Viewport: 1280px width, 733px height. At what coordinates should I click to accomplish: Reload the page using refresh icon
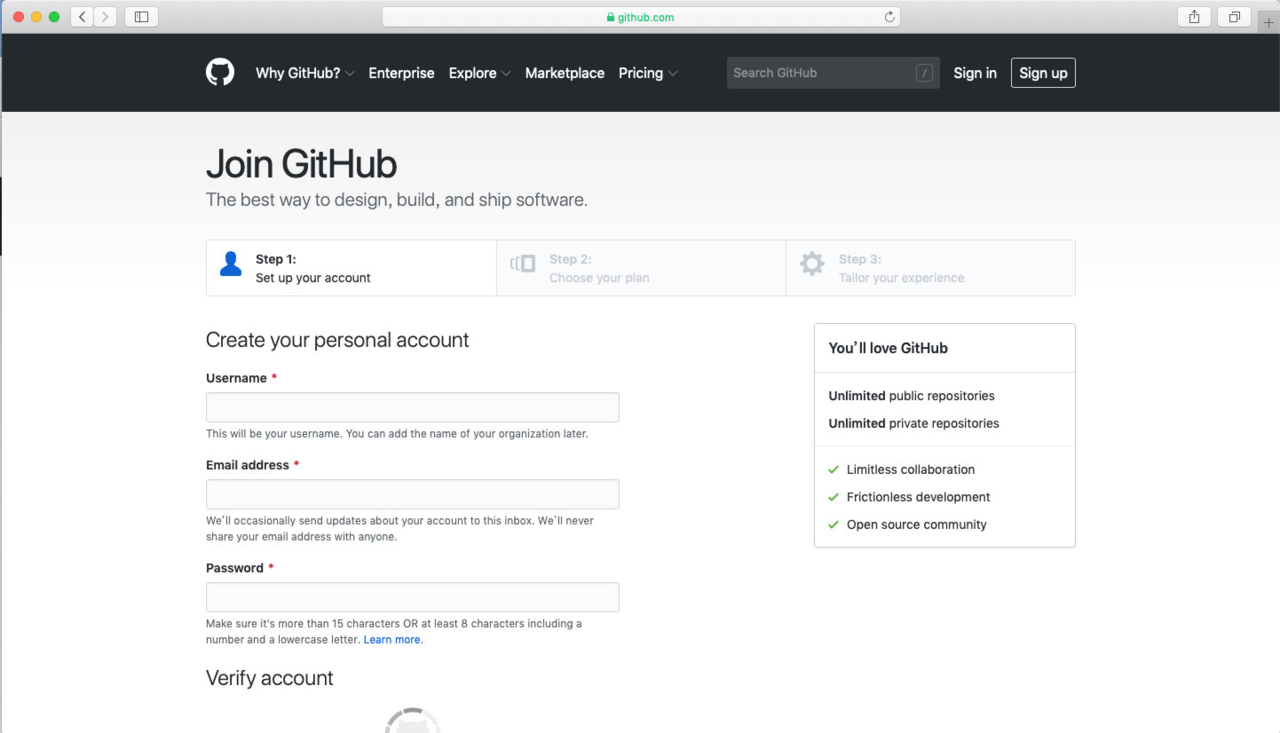point(889,17)
